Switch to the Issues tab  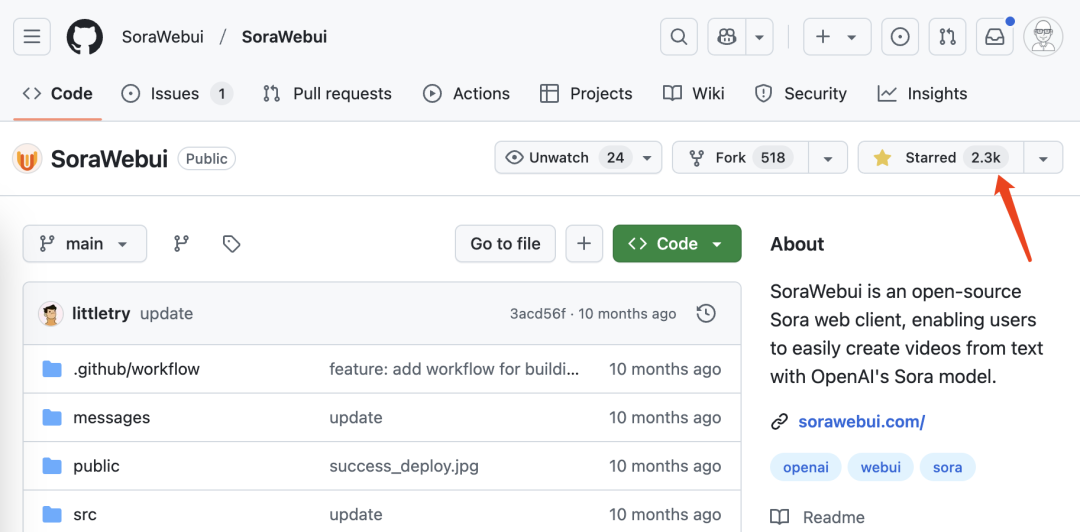pos(176,94)
